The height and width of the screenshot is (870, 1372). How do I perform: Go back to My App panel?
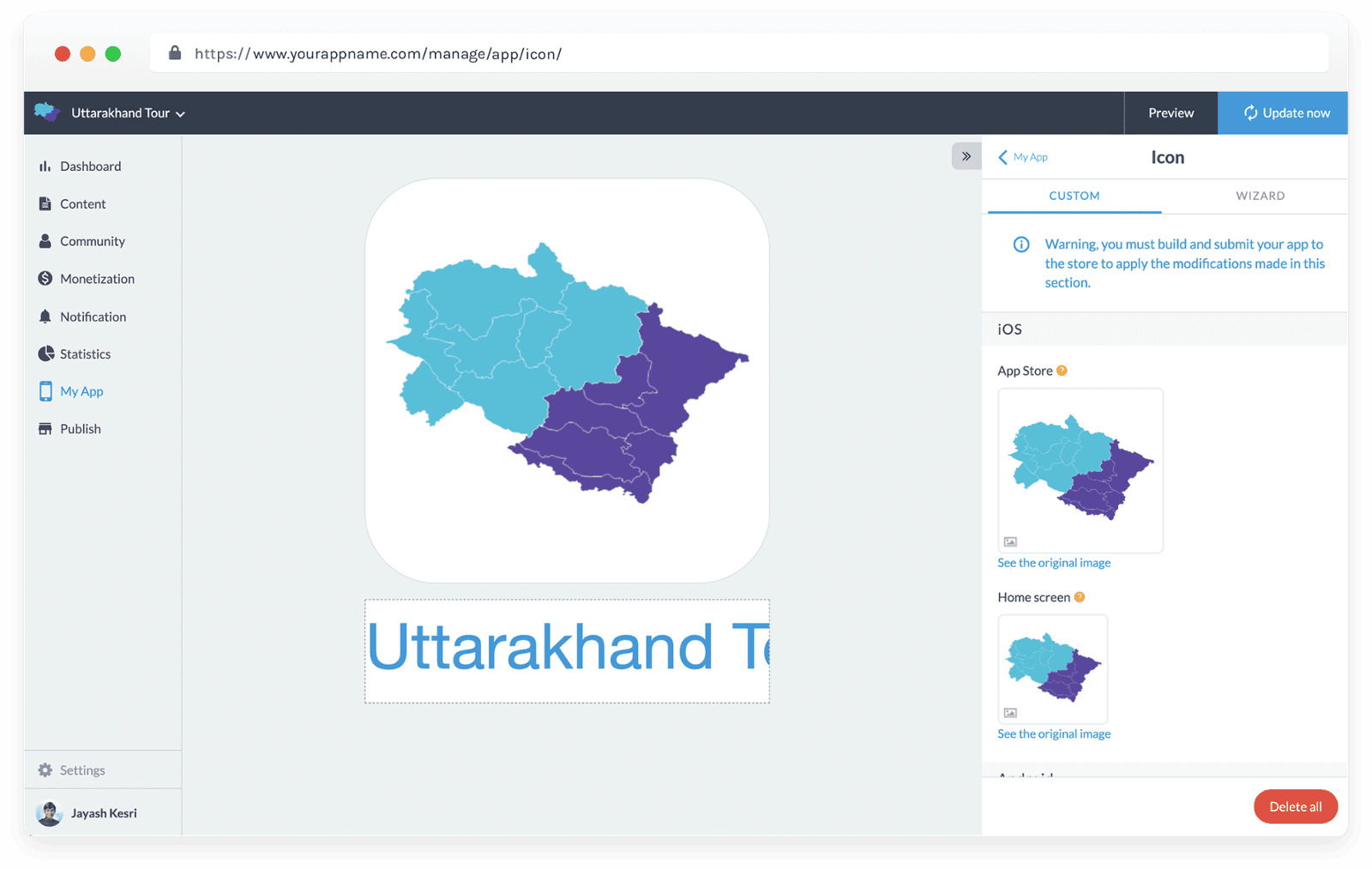pyautogui.click(x=1023, y=157)
